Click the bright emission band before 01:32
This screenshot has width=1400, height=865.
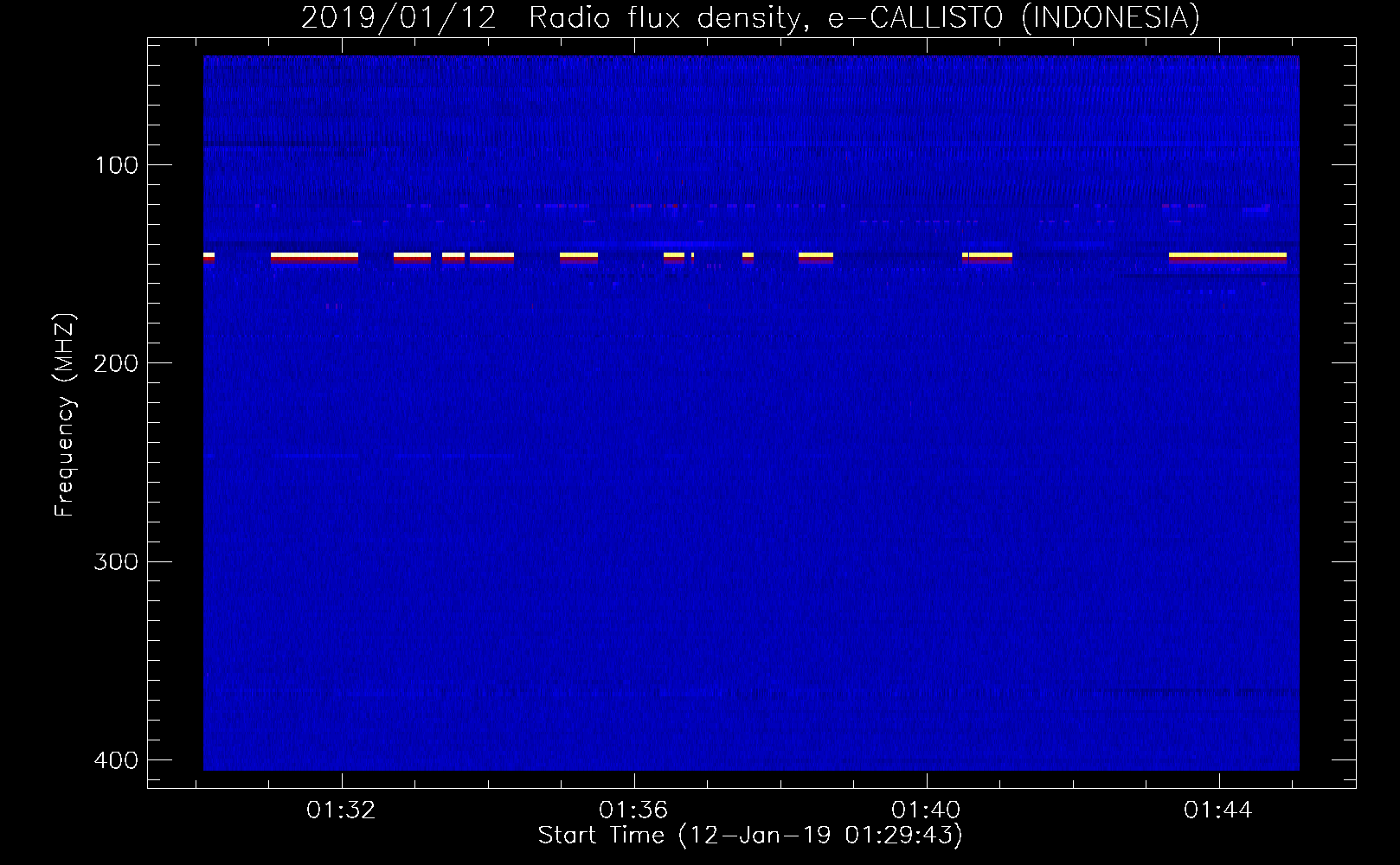point(314,257)
